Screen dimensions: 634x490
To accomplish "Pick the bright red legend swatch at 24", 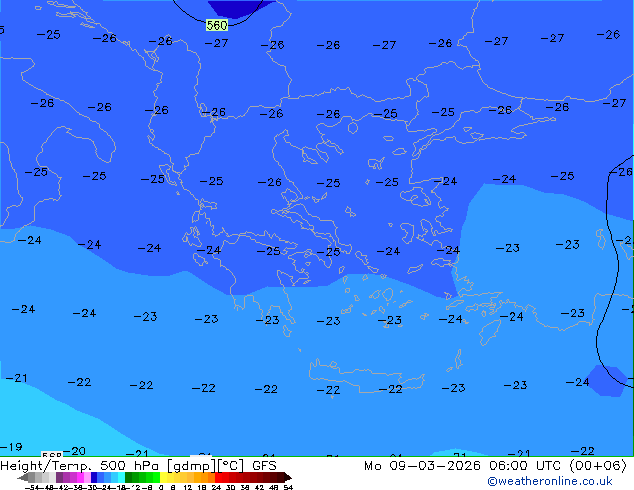I will (x=218, y=478).
